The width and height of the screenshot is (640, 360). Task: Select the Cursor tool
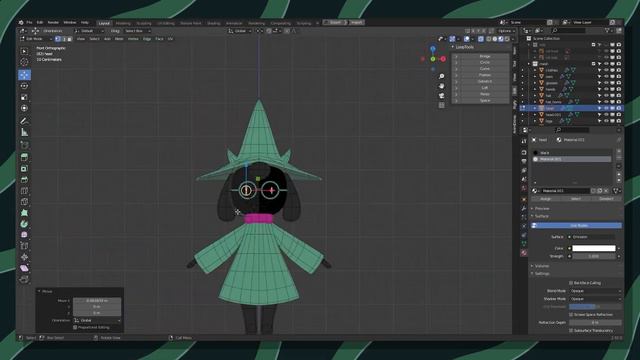[x=24, y=62]
